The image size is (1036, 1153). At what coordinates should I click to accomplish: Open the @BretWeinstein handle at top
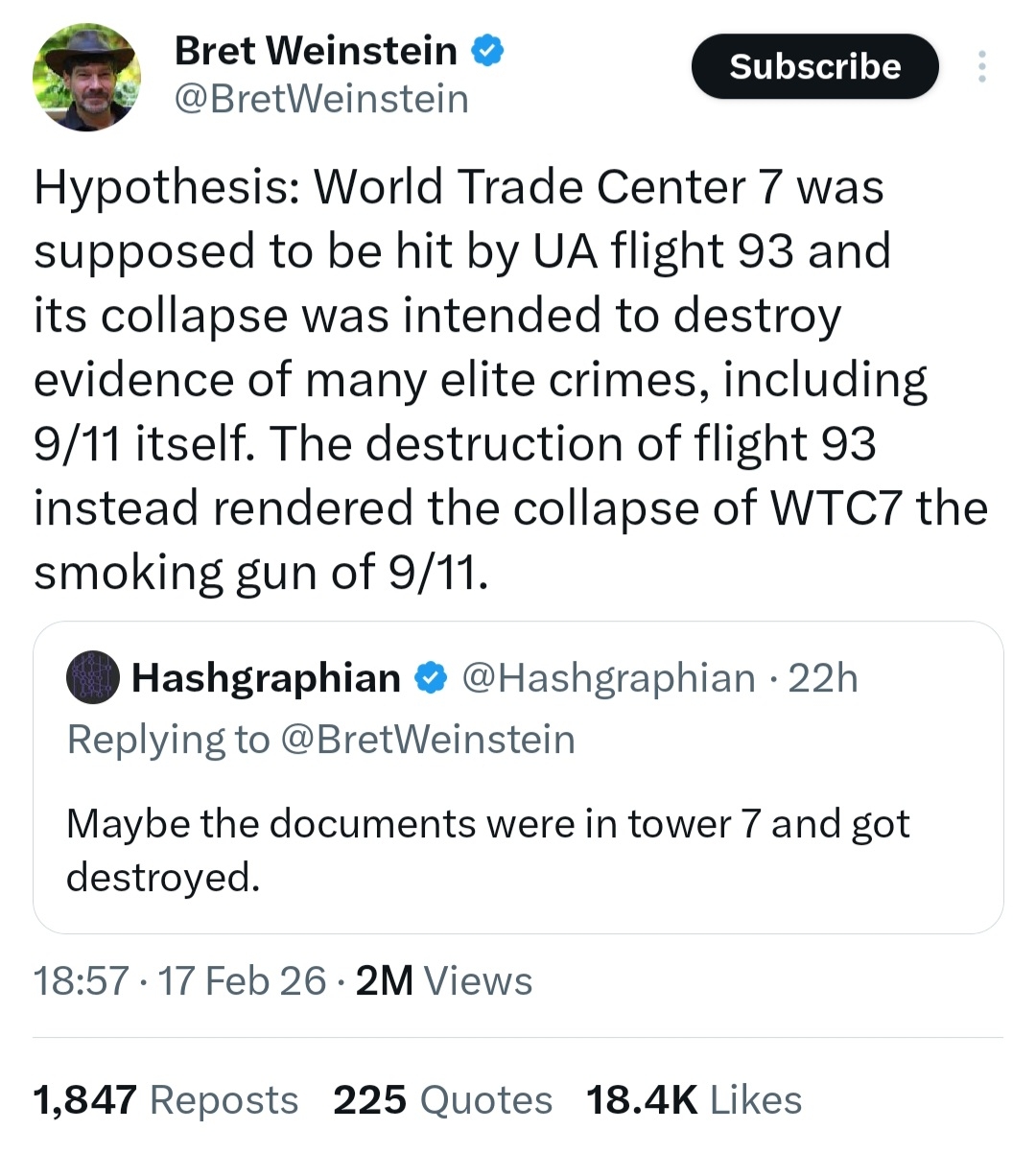click(x=321, y=99)
